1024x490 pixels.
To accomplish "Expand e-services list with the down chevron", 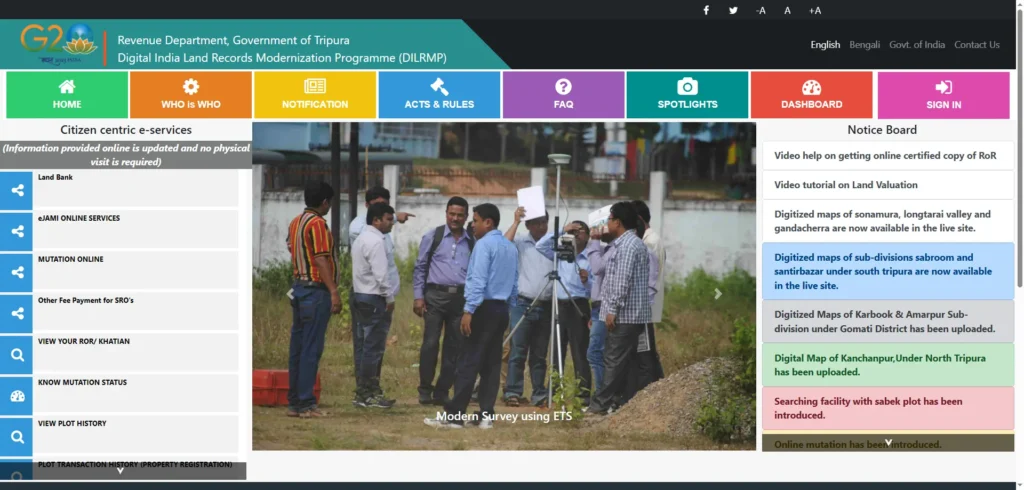I will 120,471.
